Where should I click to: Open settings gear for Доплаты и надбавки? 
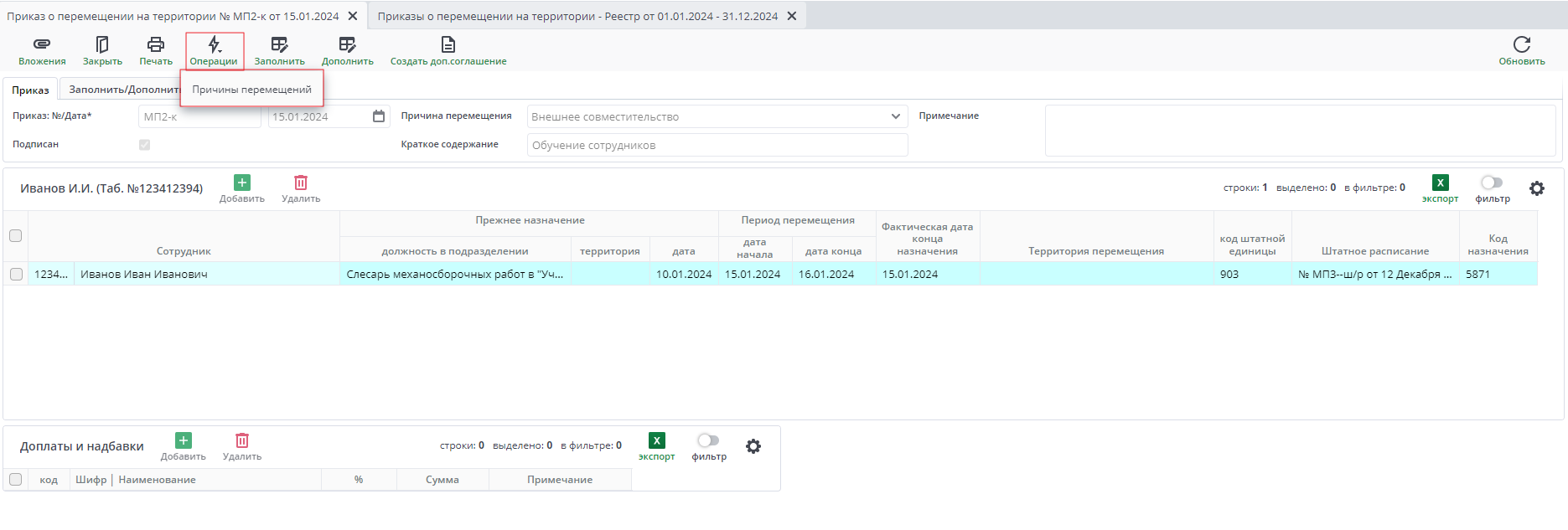pos(753,447)
